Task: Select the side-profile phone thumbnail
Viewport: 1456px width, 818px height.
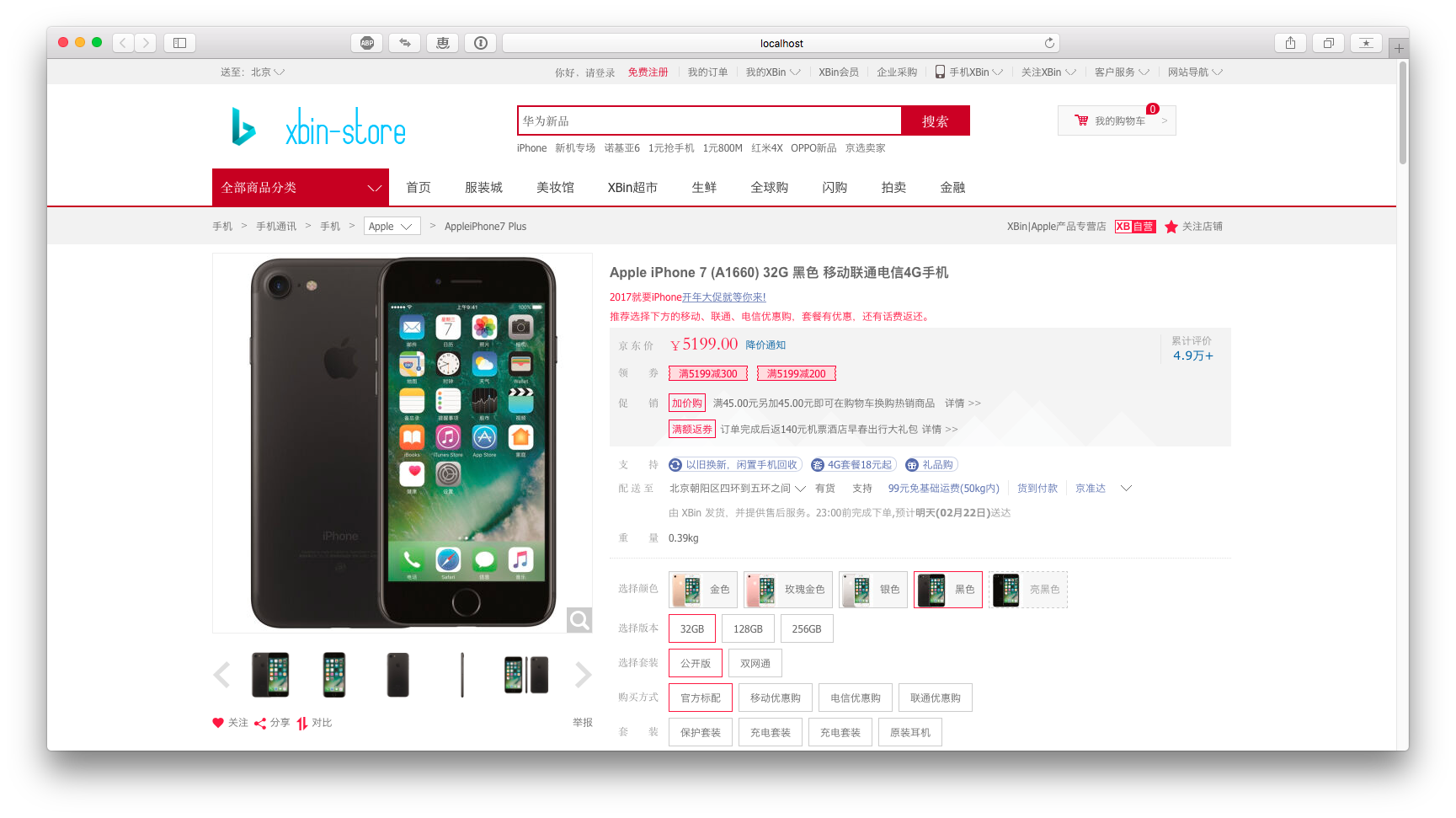Action: 462,675
